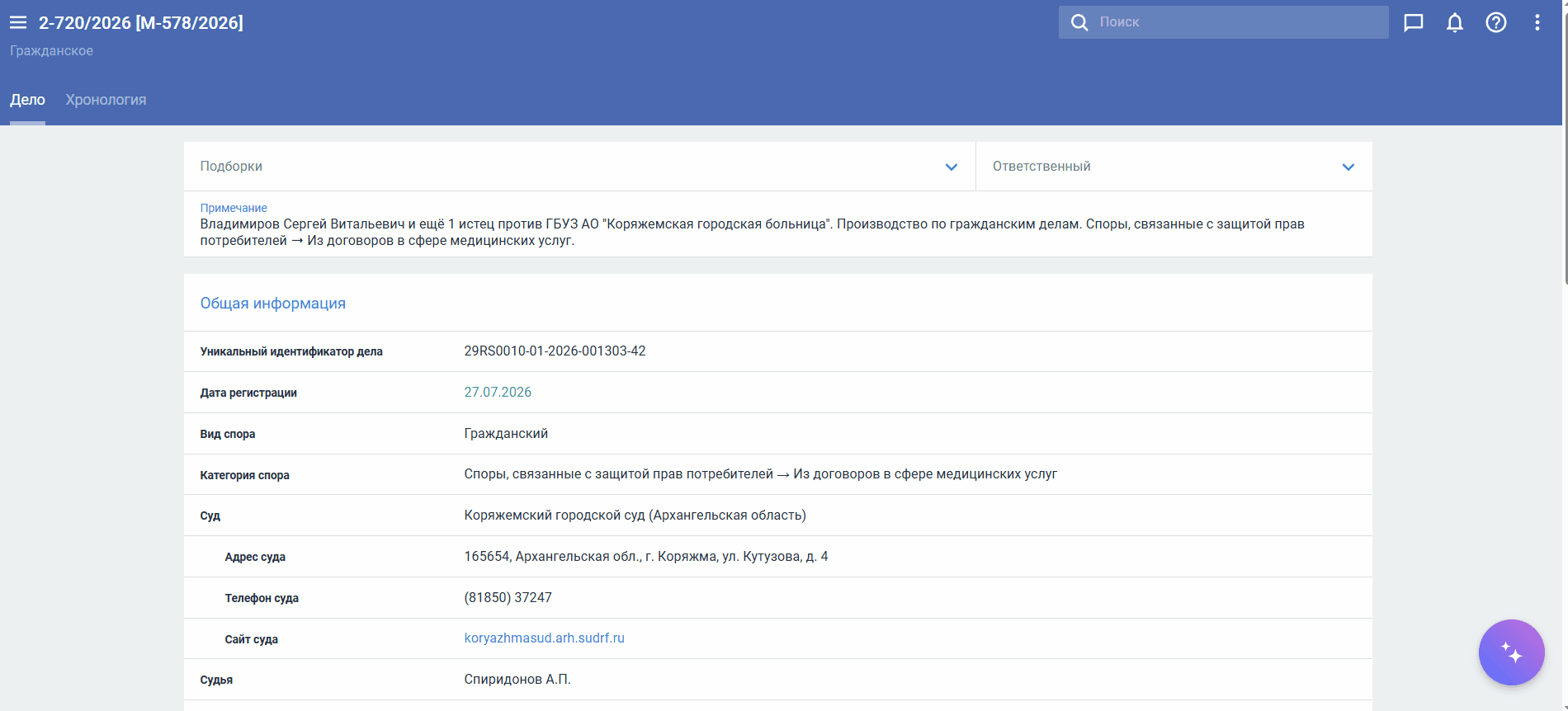Click the Телефон суда label
This screenshot has height=711, width=1568.
(x=262, y=598)
